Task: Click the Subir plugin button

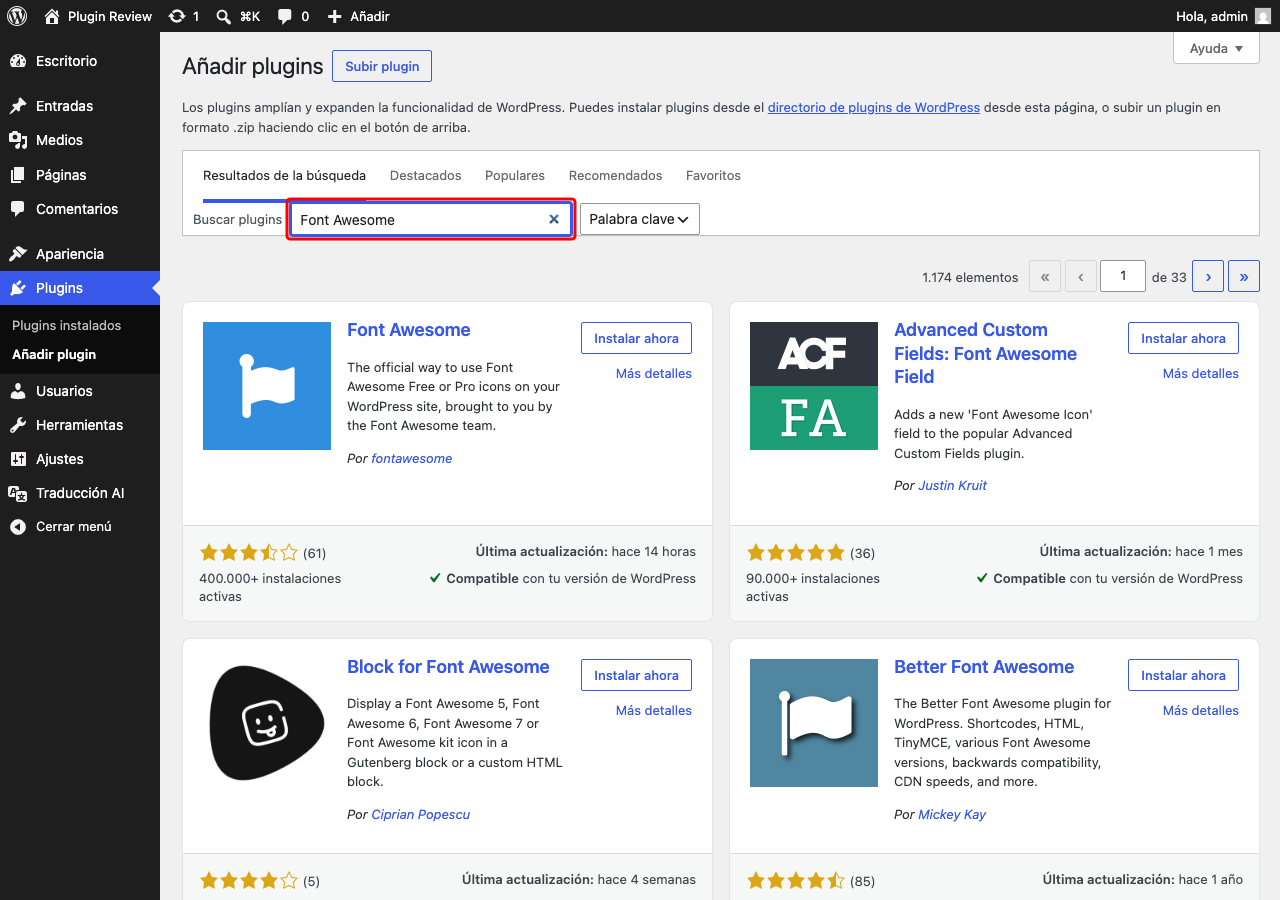Action: (x=382, y=66)
